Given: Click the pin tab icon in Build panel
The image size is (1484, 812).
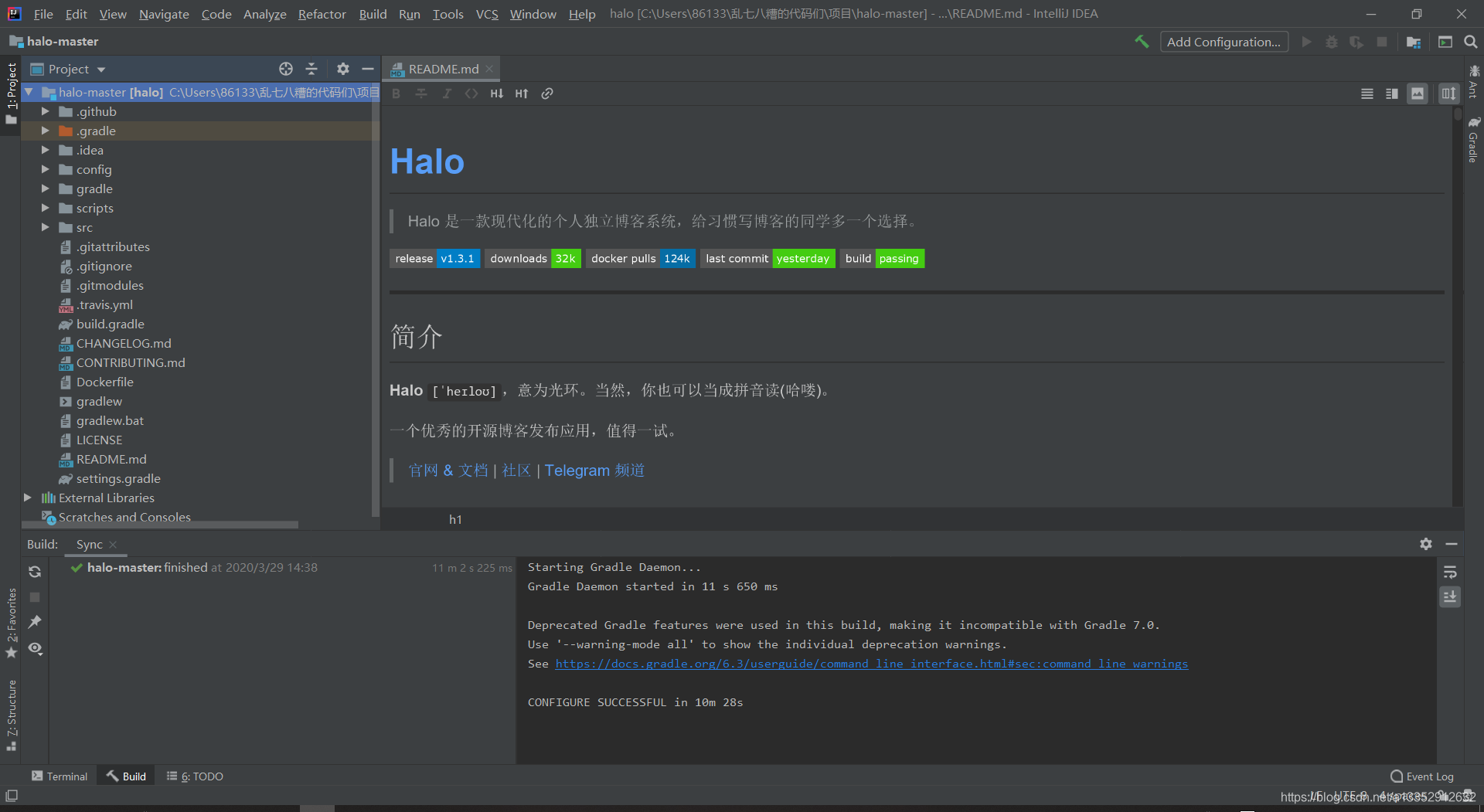Looking at the screenshot, I should pos(35,622).
